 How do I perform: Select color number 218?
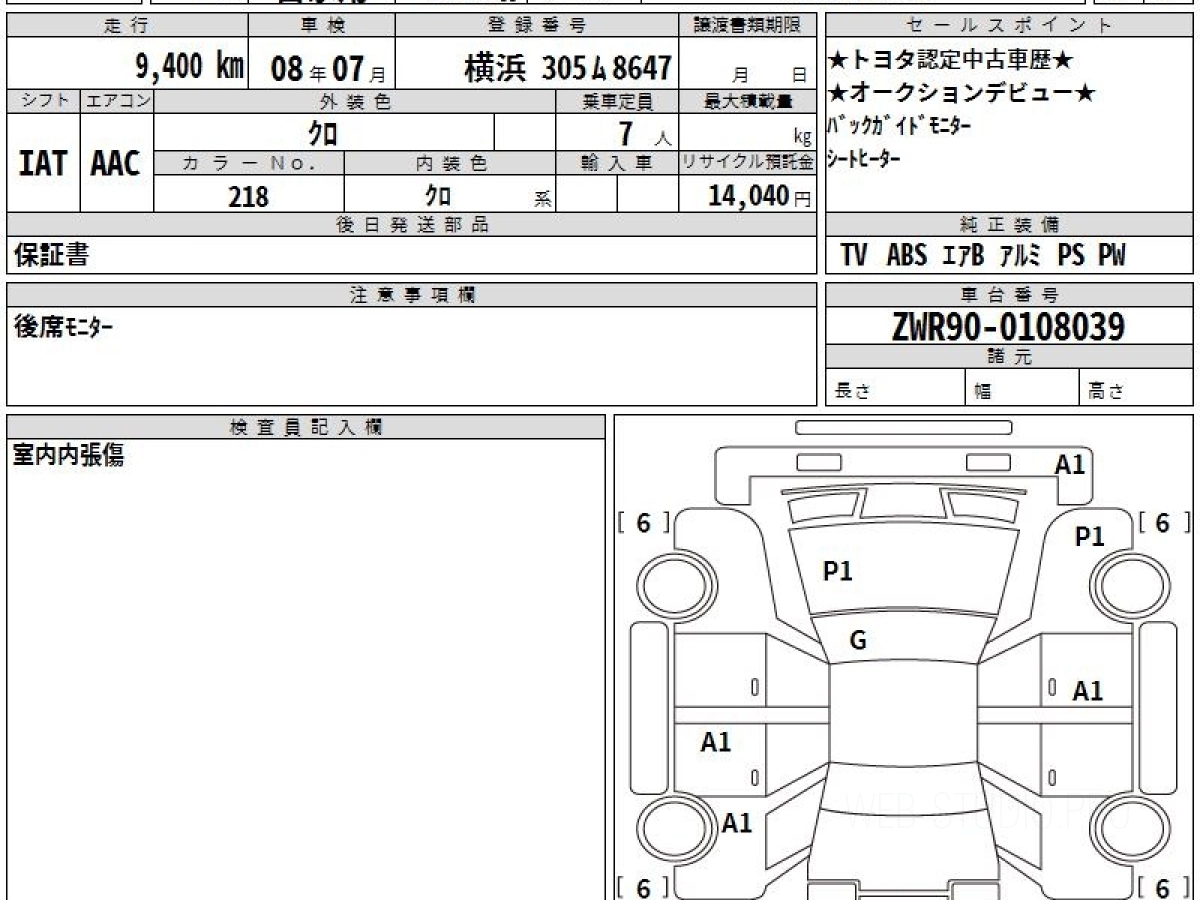pyautogui.click(x=249, y=196)
